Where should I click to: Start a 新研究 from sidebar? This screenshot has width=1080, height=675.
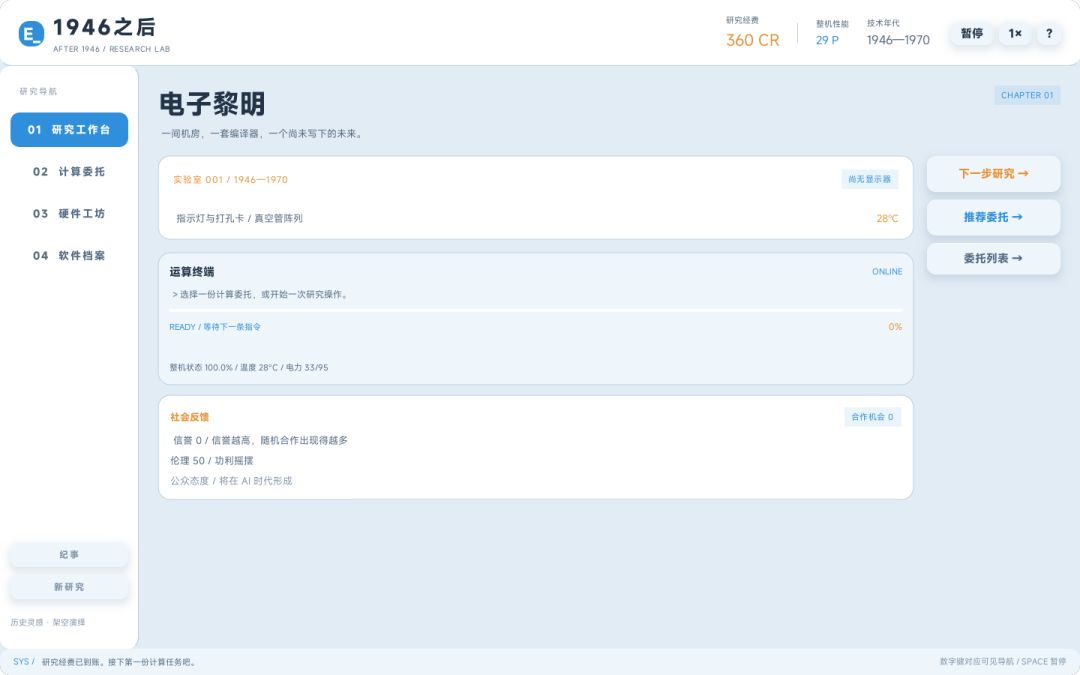(69, 587)
